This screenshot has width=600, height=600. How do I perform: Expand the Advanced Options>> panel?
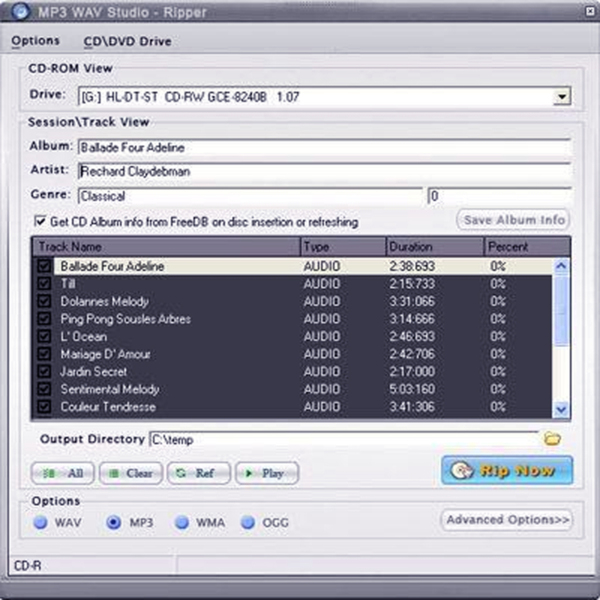507,520
